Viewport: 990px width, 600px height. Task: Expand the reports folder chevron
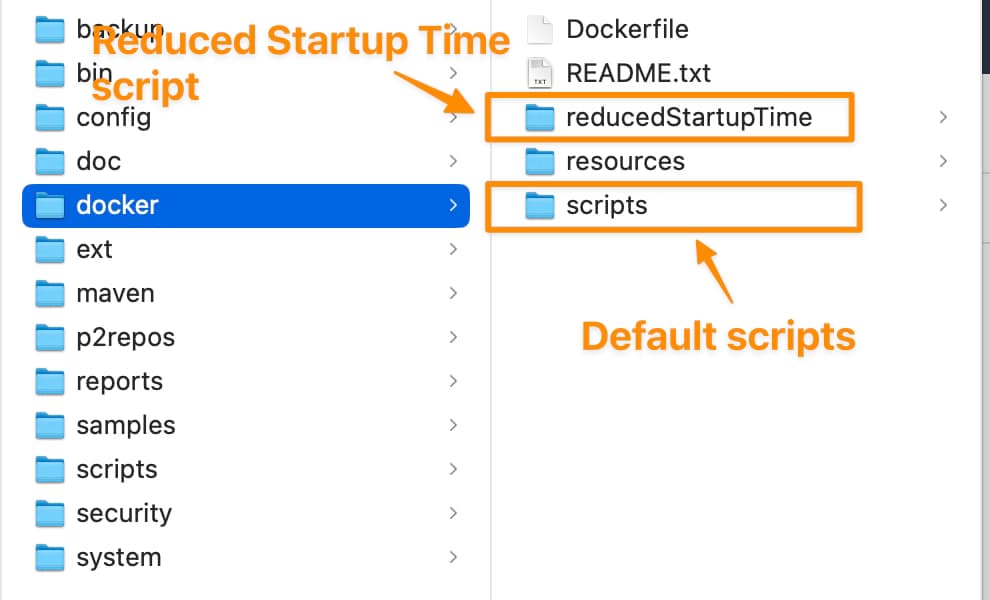click(453, 381)
